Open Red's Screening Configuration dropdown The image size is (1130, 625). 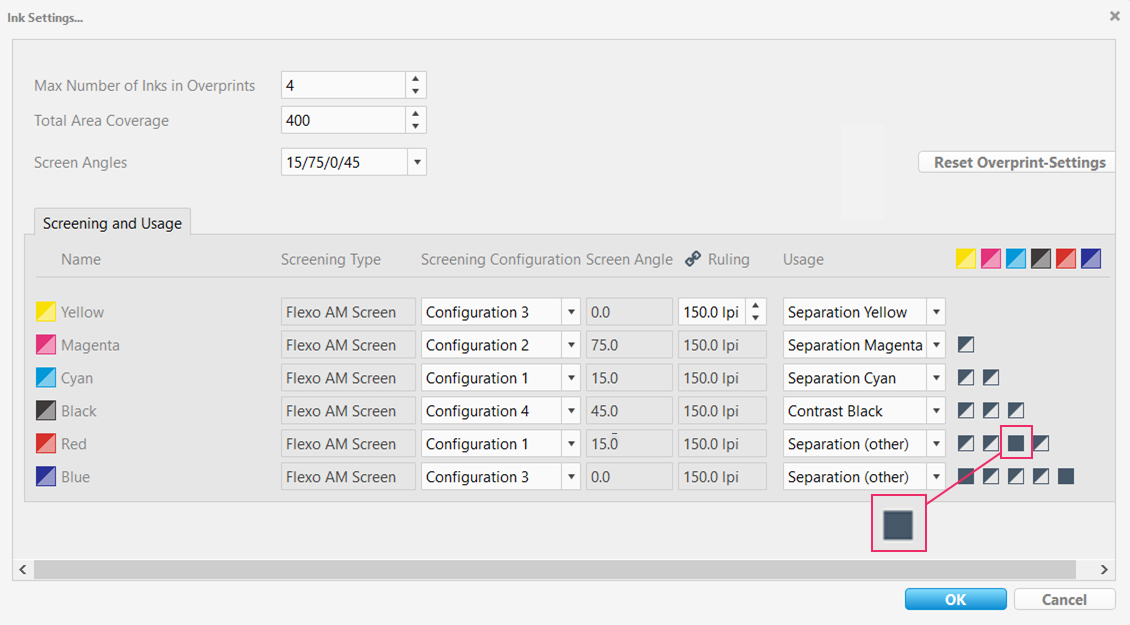click(571, 444)
